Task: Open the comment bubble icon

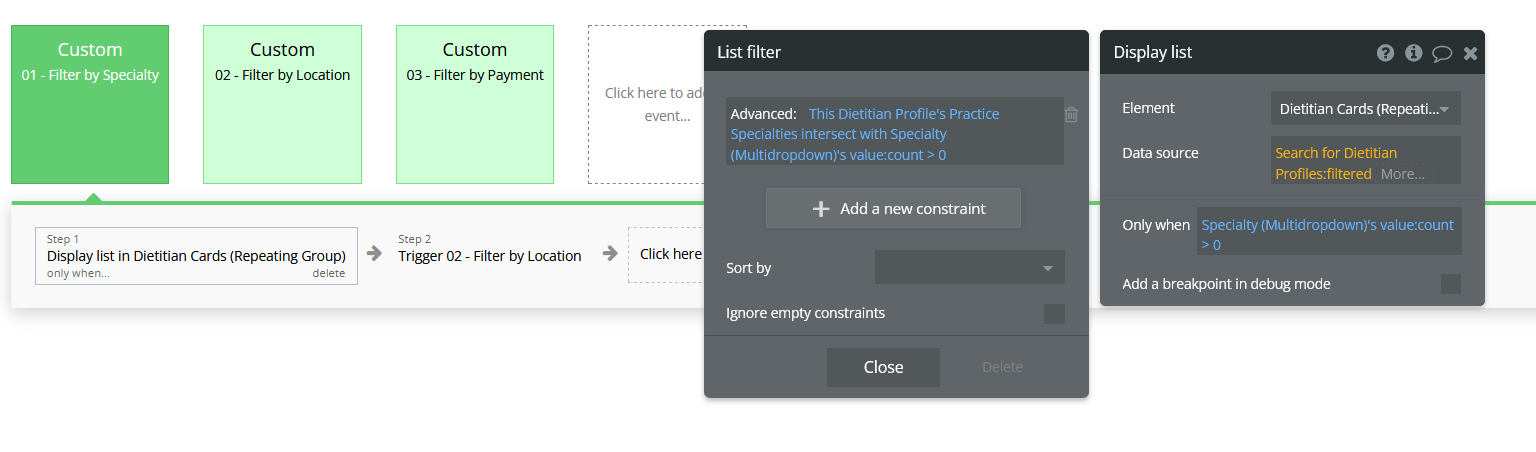Action: (1441, 54)
